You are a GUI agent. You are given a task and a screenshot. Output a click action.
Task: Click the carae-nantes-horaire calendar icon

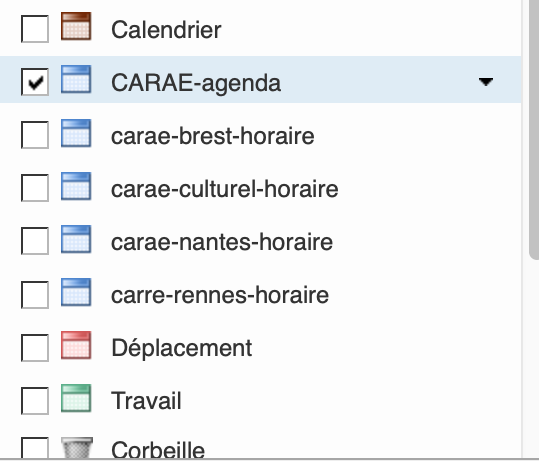tap(76, 239)
